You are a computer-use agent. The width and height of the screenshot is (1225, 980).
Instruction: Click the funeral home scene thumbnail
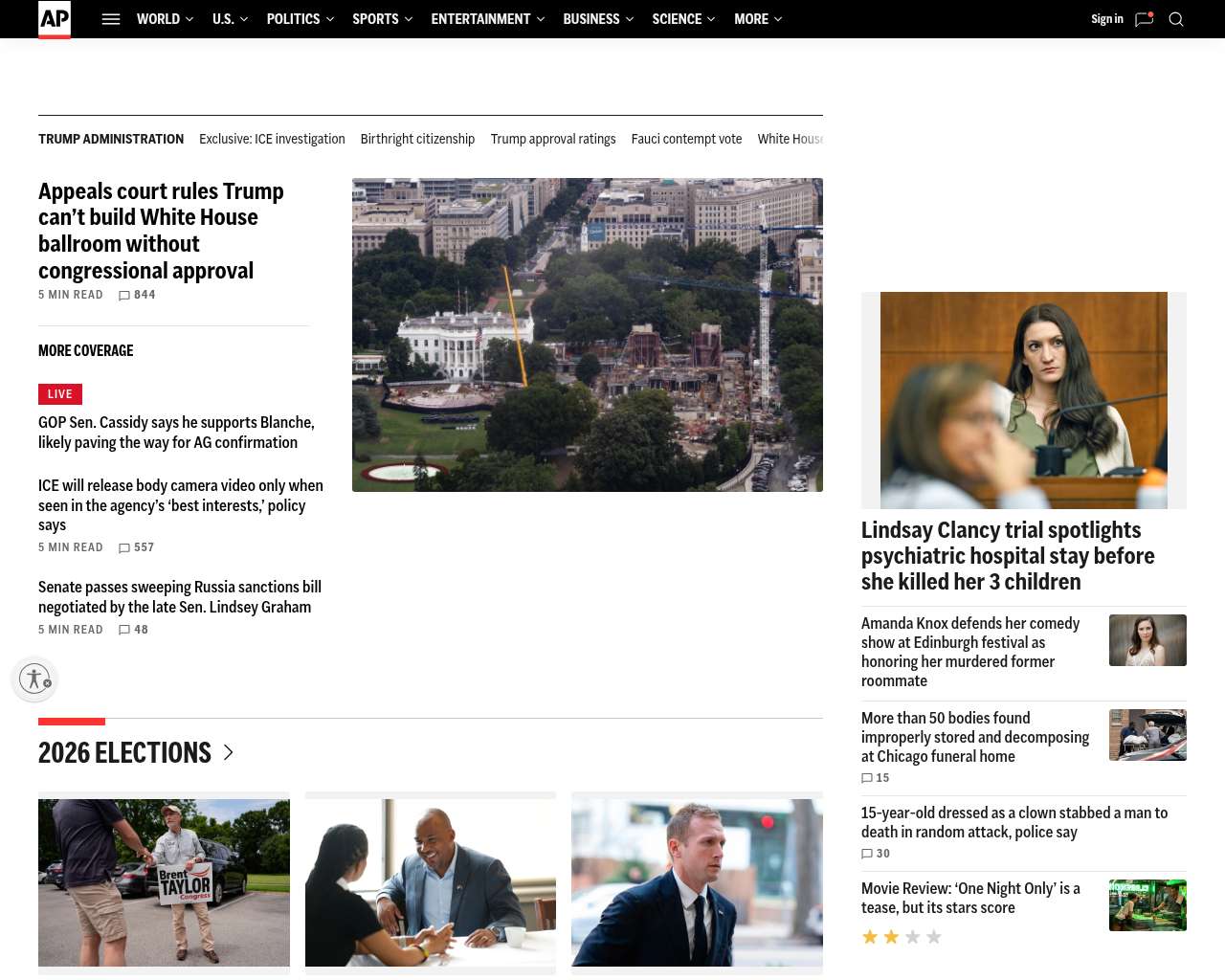pyautogui.click(x=1147, y=735)
